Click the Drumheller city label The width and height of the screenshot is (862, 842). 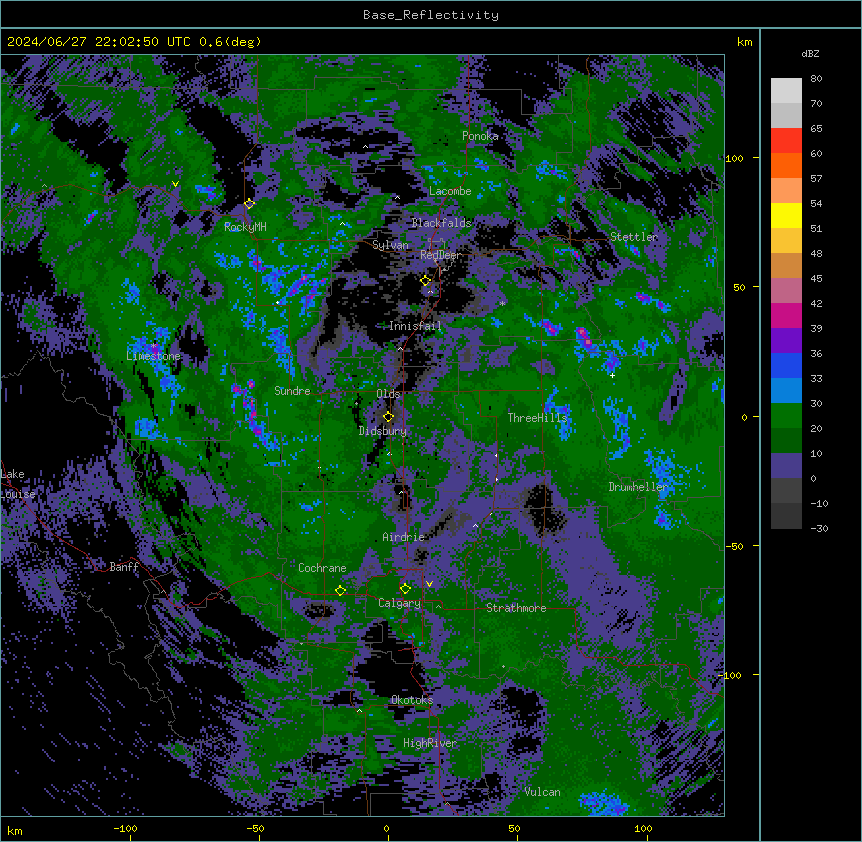[638, 487]
